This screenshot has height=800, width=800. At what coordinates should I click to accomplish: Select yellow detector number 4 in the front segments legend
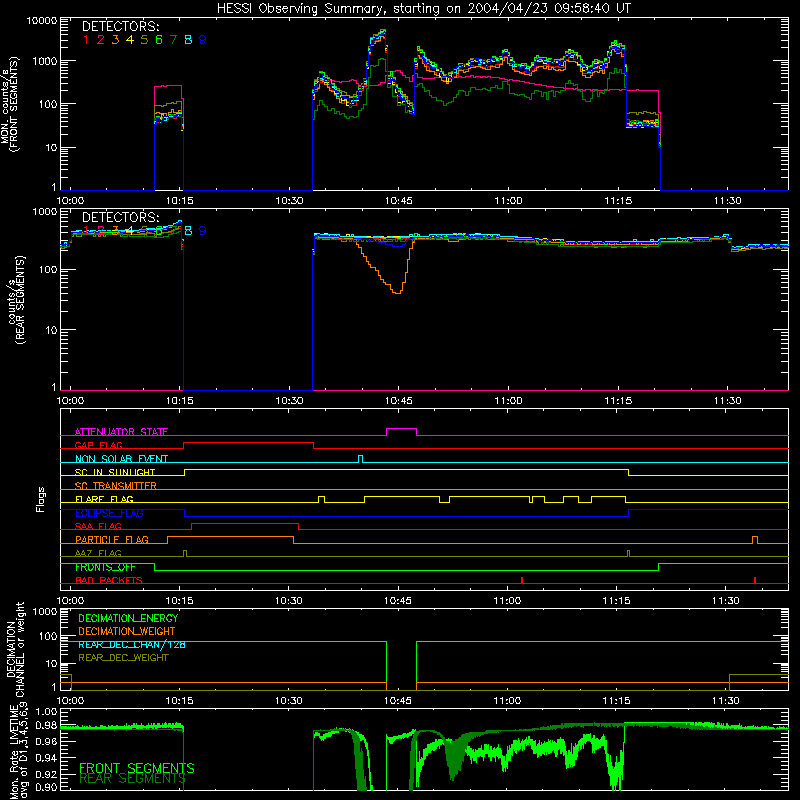pos(130,40)
